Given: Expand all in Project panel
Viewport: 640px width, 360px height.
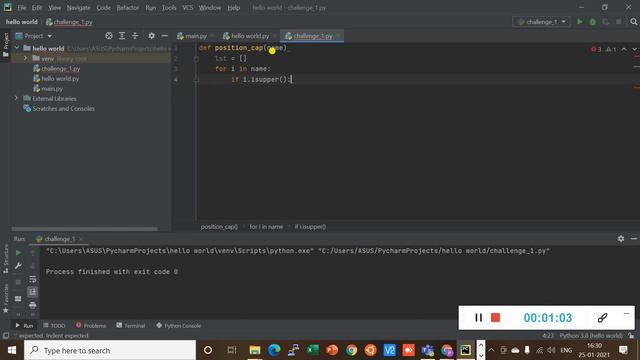Looking at the screenshot, I should 122,36.
